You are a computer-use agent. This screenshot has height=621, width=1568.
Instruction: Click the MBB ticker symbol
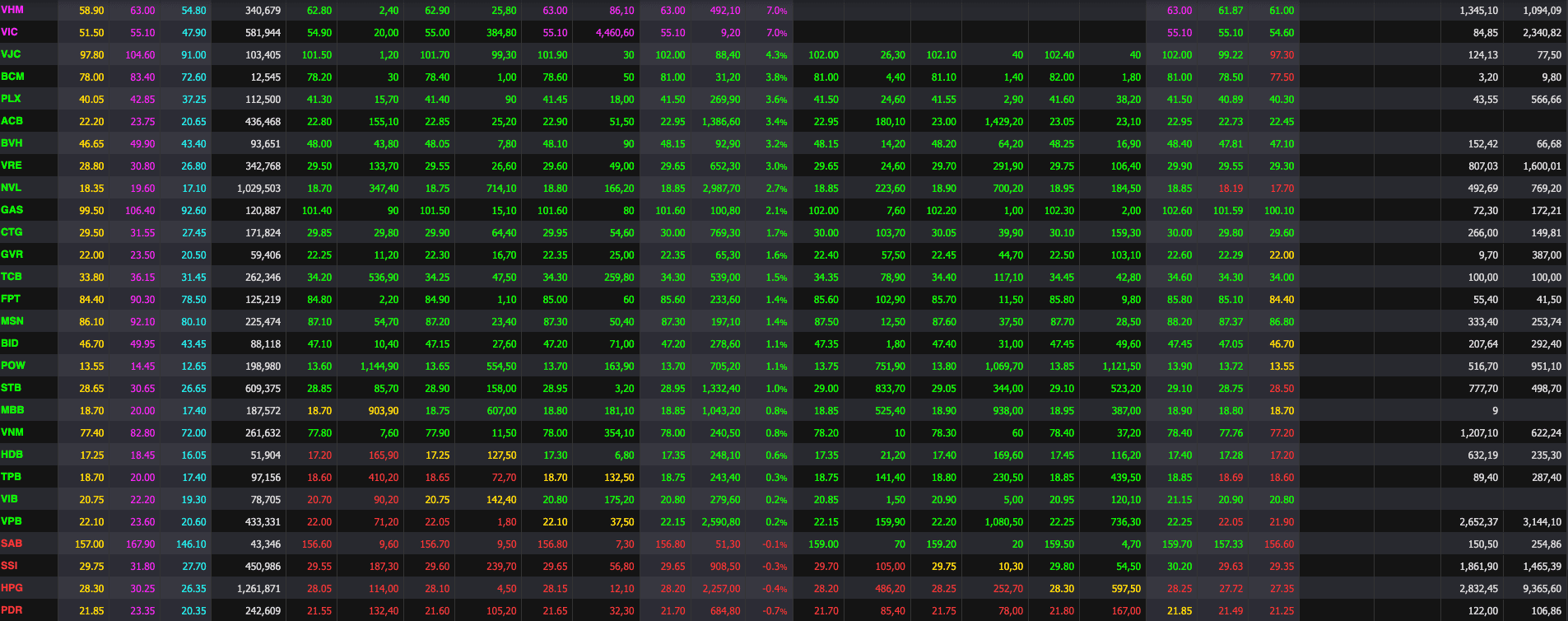tap(12, 410)
